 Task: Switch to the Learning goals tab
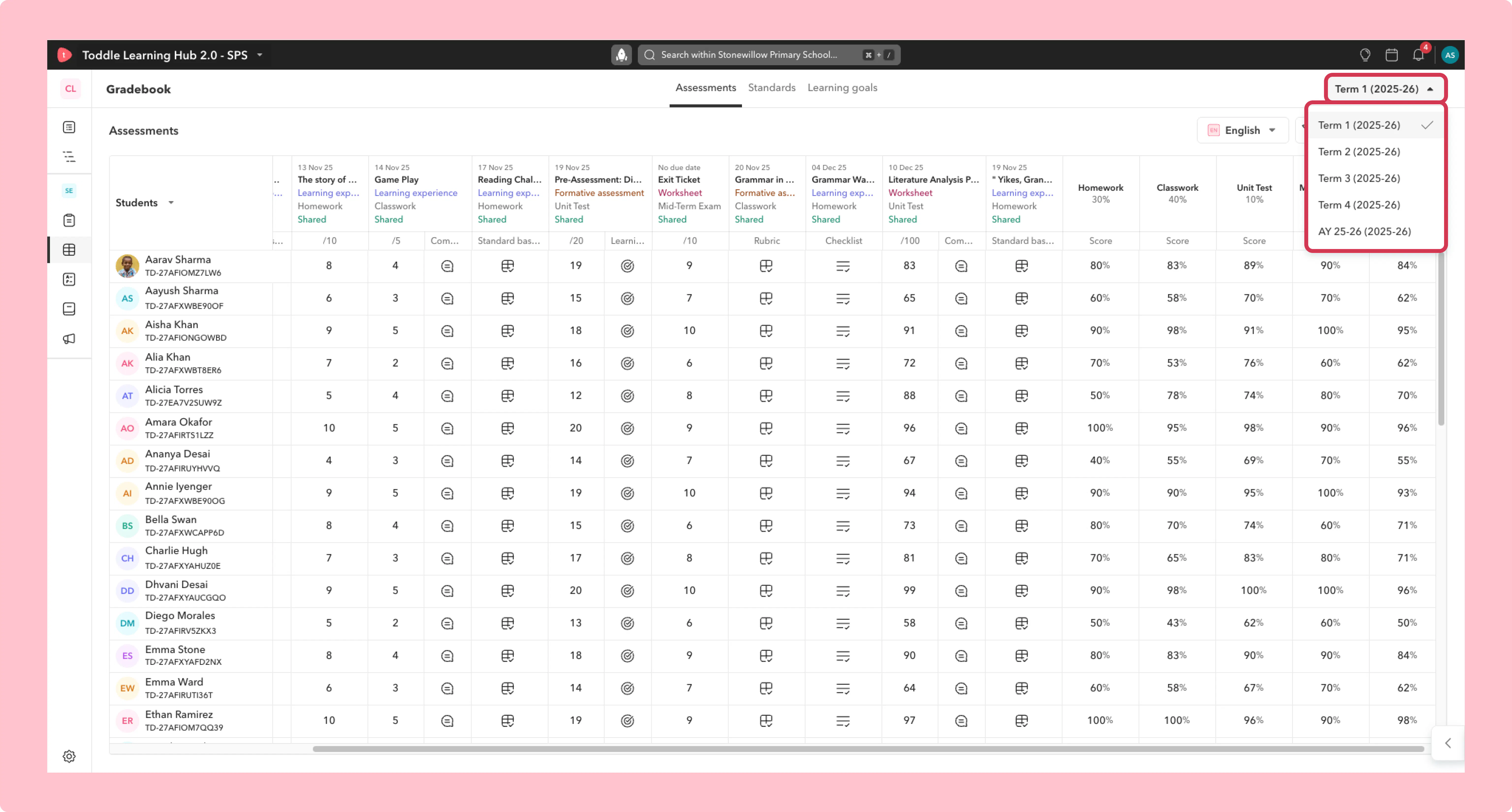842,88
